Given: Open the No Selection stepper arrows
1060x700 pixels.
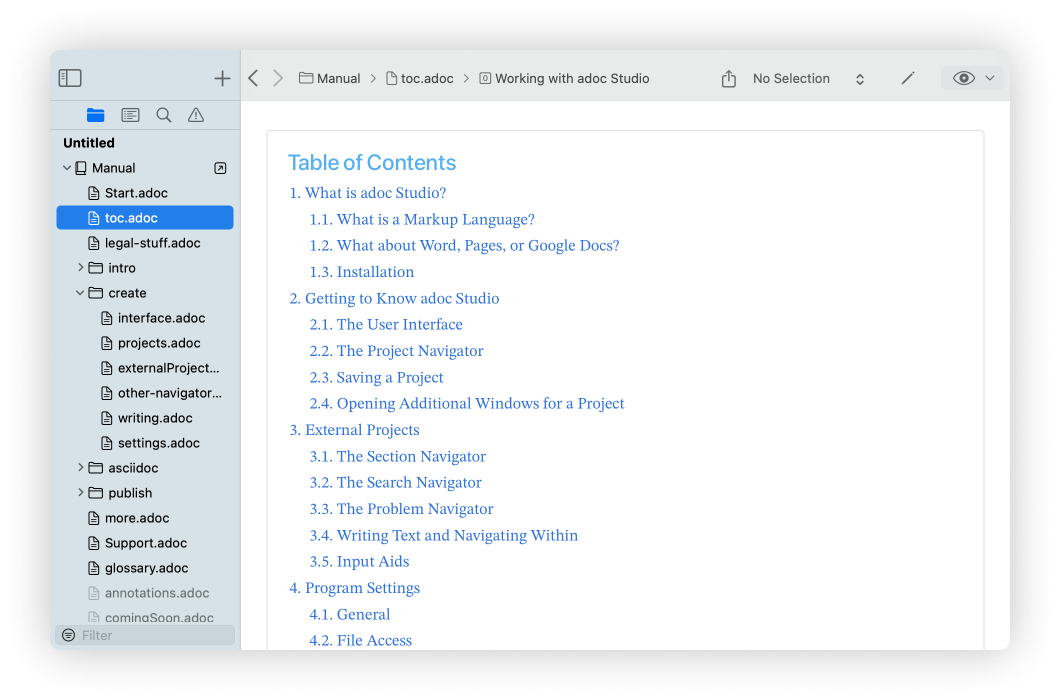Looking at the screenshot, I should (x=860, y=79).
